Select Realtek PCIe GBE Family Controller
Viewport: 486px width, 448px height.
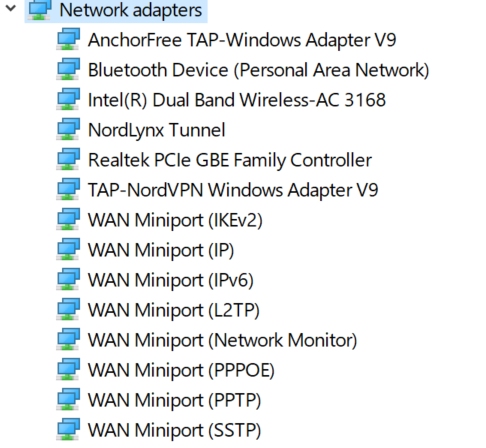[x=230, y=160]
